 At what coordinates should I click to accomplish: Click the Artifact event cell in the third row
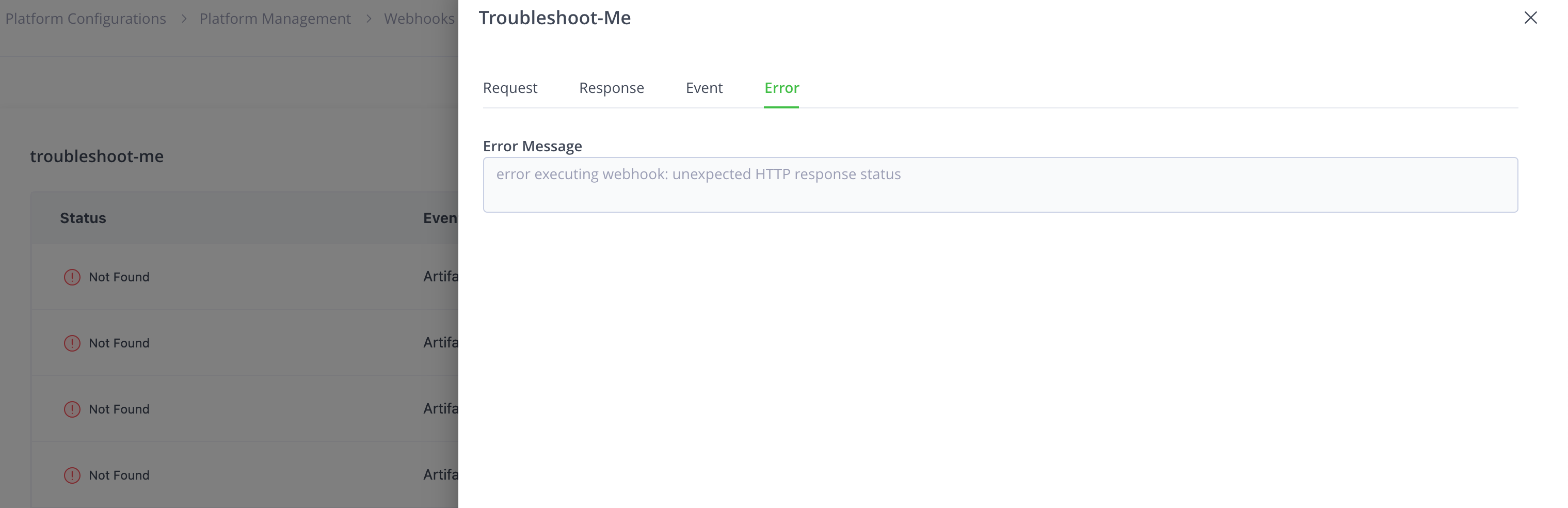439,409
